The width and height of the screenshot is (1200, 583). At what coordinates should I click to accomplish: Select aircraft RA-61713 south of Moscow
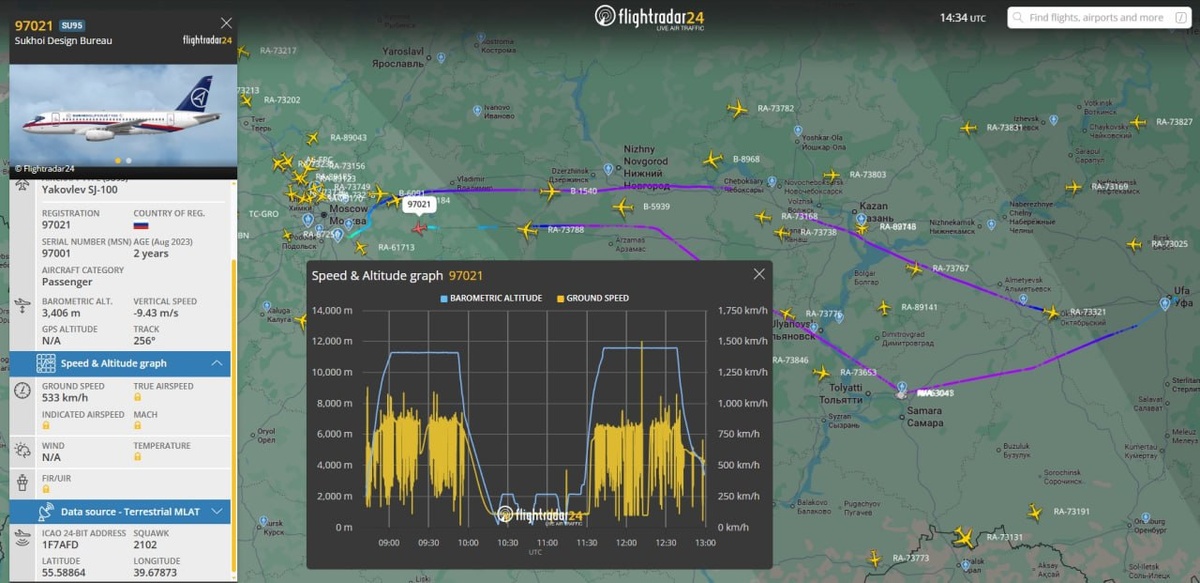click(x=360, y=247)
